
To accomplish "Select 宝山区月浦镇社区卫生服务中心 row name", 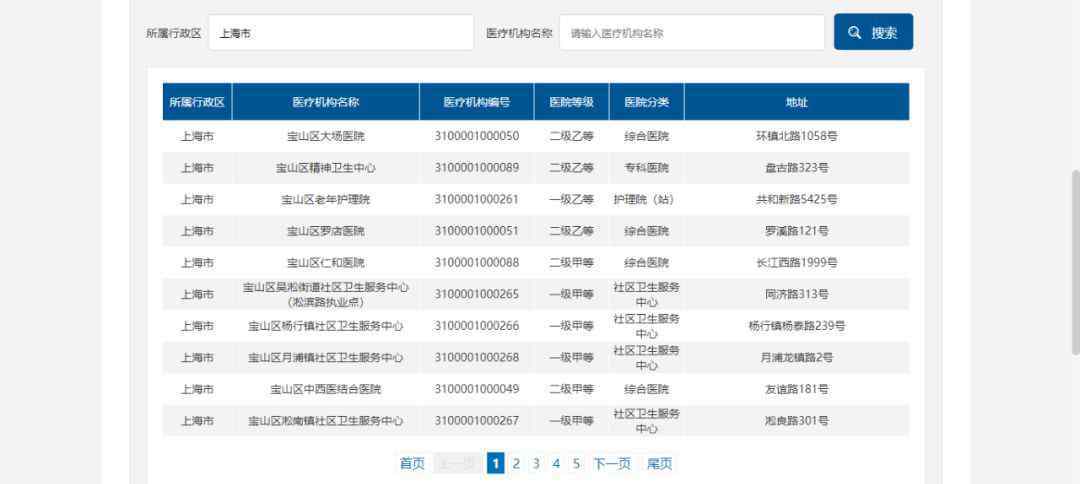I will tap(326, 358).
